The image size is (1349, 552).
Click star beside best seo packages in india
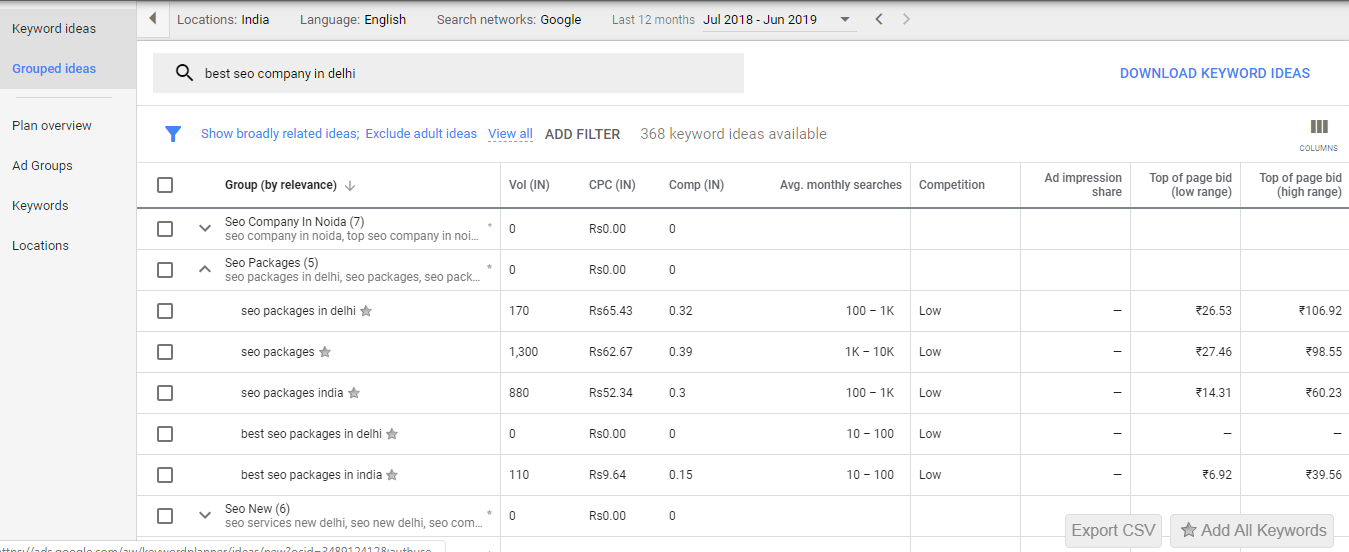pyautogui.click(x=392, y=475)
